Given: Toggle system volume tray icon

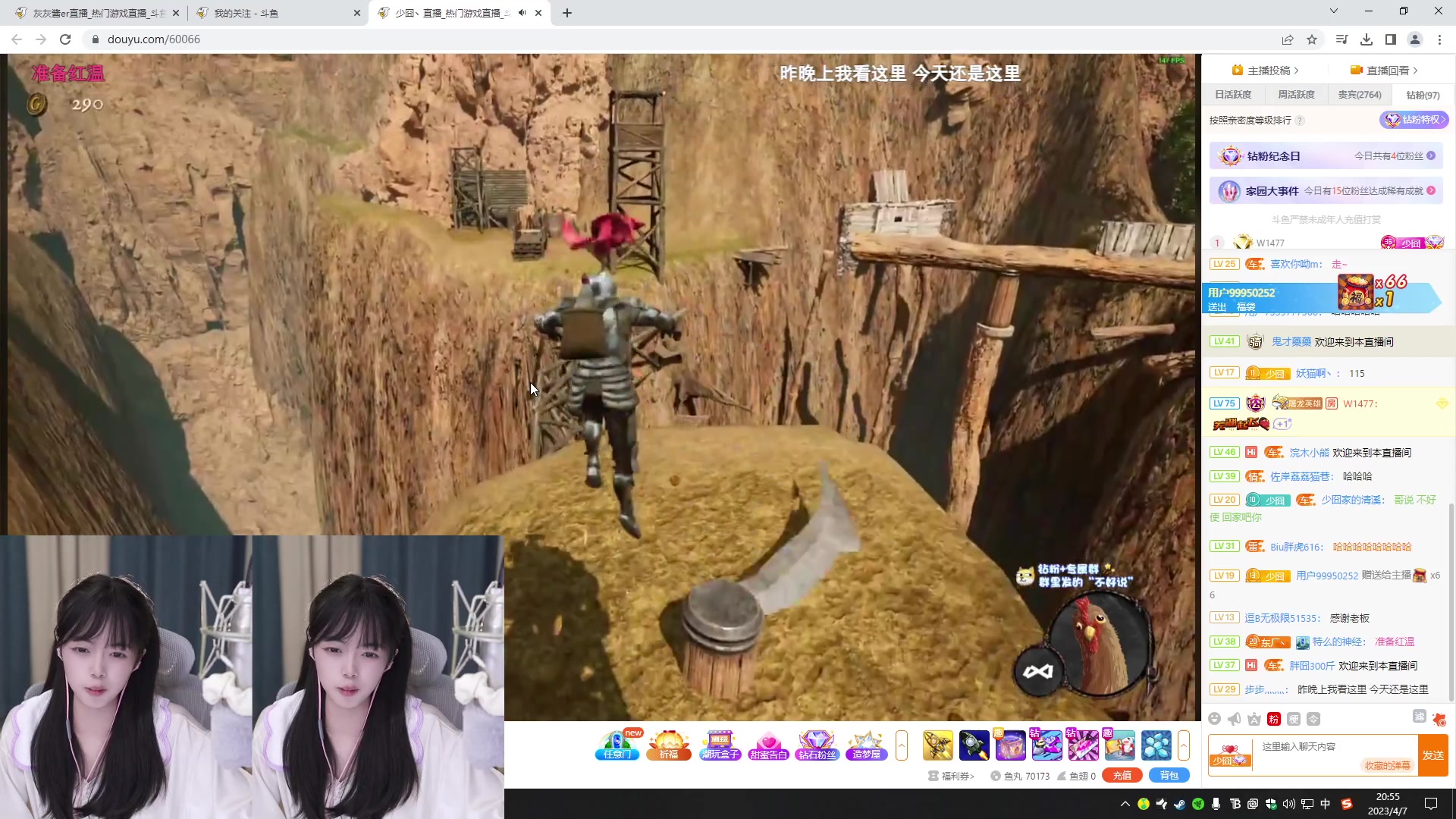Looking at the screenshot, I should pyautogui.click(x=1289, y=804).
